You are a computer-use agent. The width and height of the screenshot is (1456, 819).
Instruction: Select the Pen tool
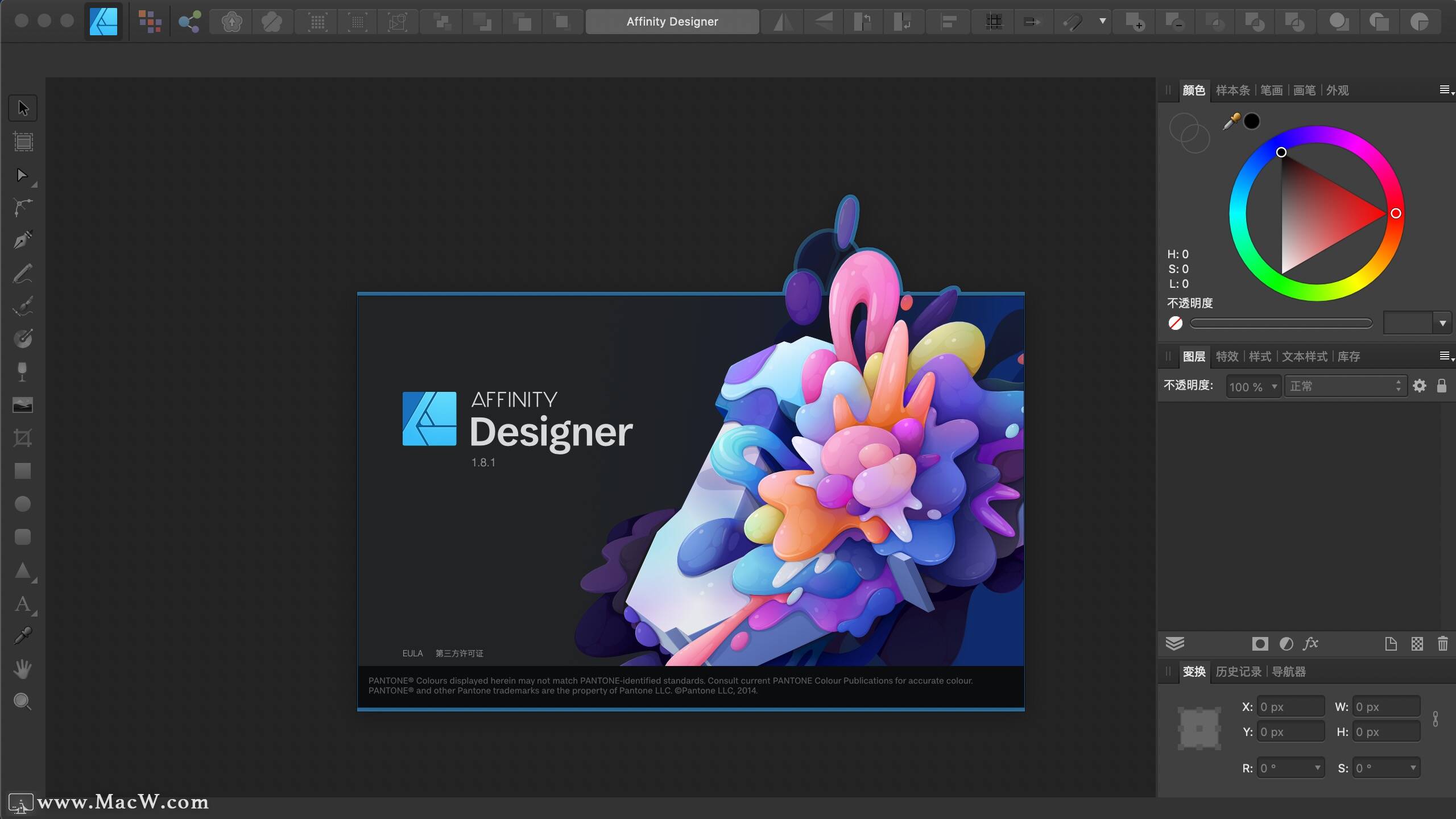pos(23,240)
